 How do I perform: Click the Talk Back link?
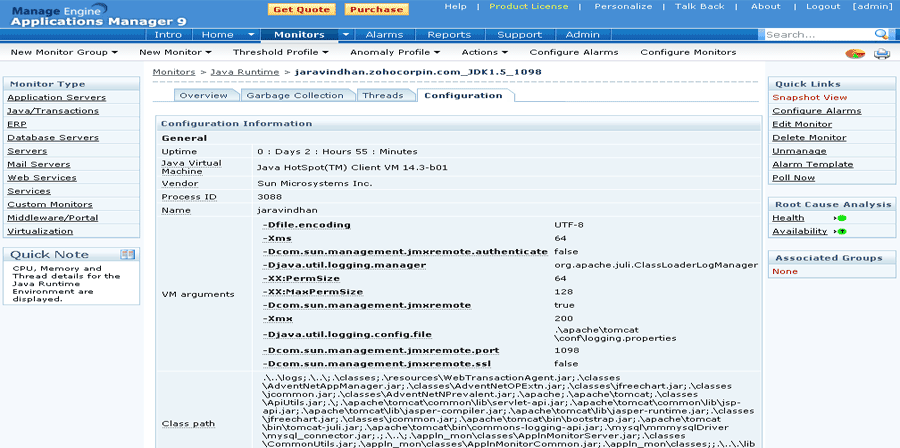coord(702,6)
